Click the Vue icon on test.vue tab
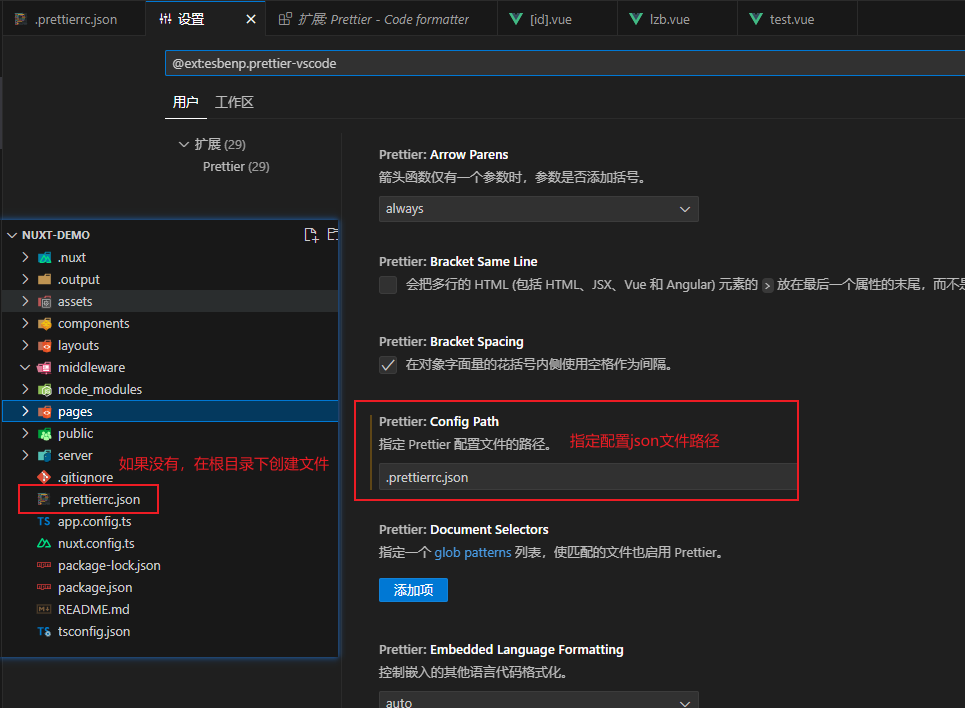Screen dimensions: 965x708 point(756,19)
